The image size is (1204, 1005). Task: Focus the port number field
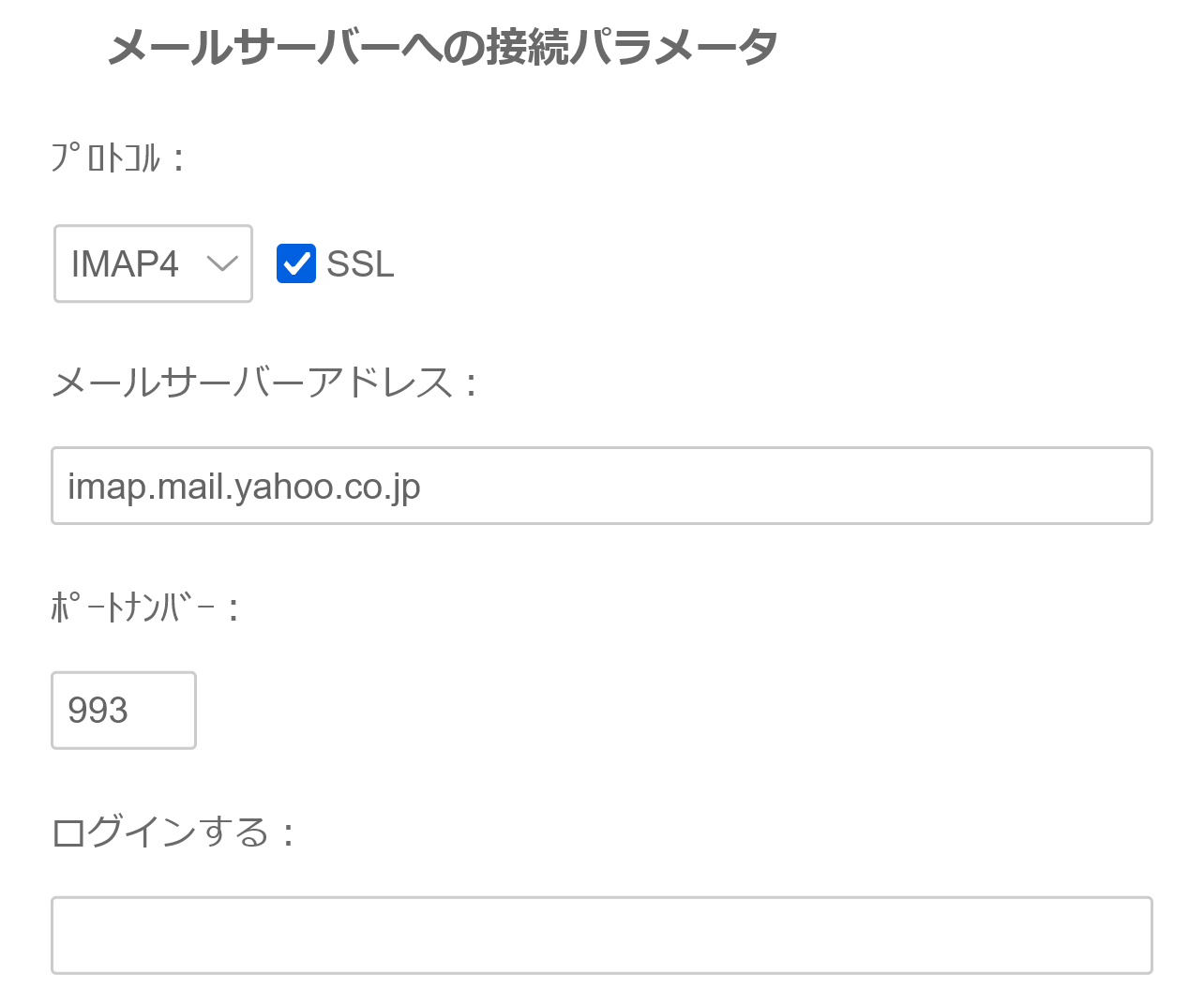click(123, 710)
